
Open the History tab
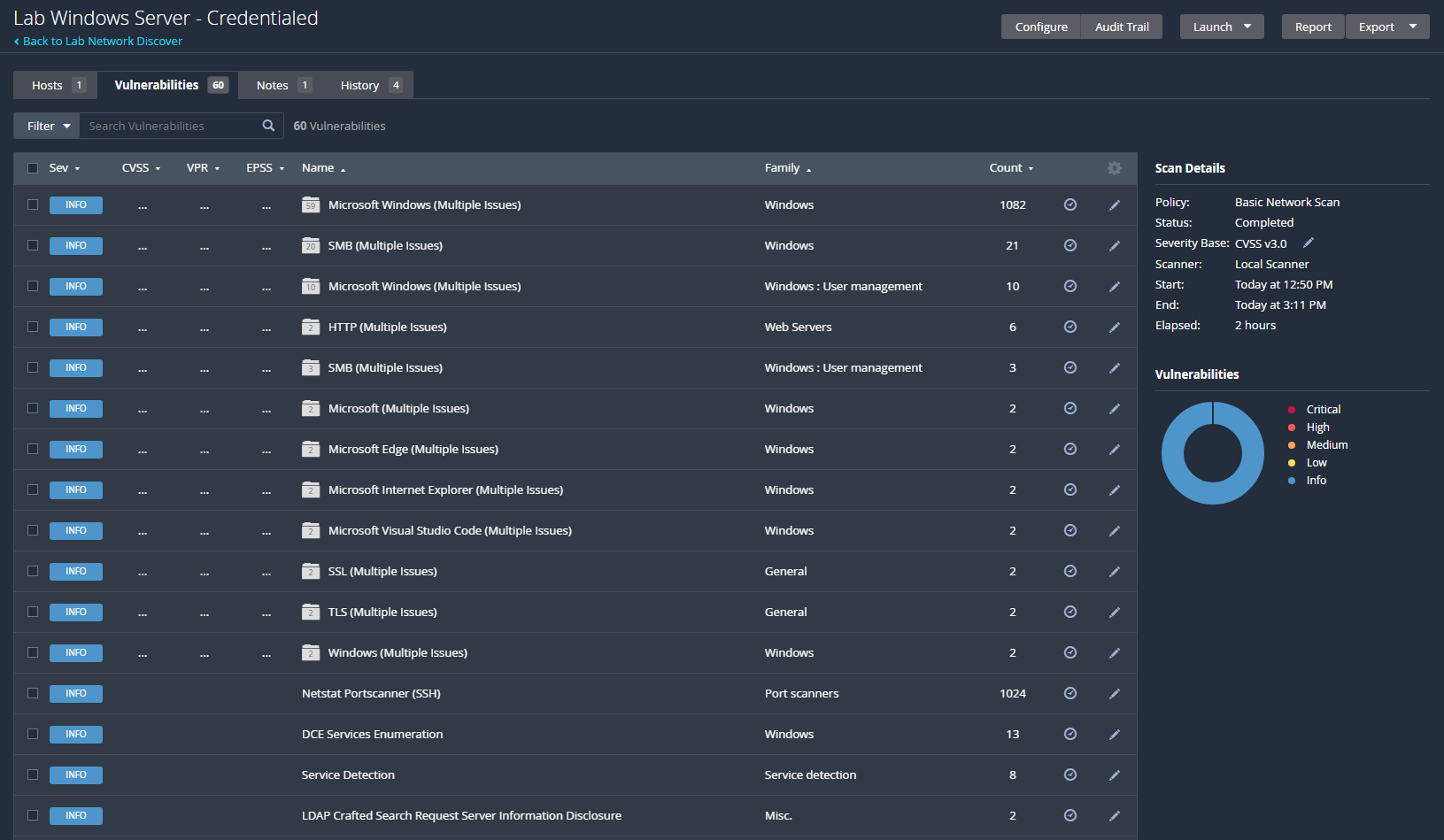(370, 85)
